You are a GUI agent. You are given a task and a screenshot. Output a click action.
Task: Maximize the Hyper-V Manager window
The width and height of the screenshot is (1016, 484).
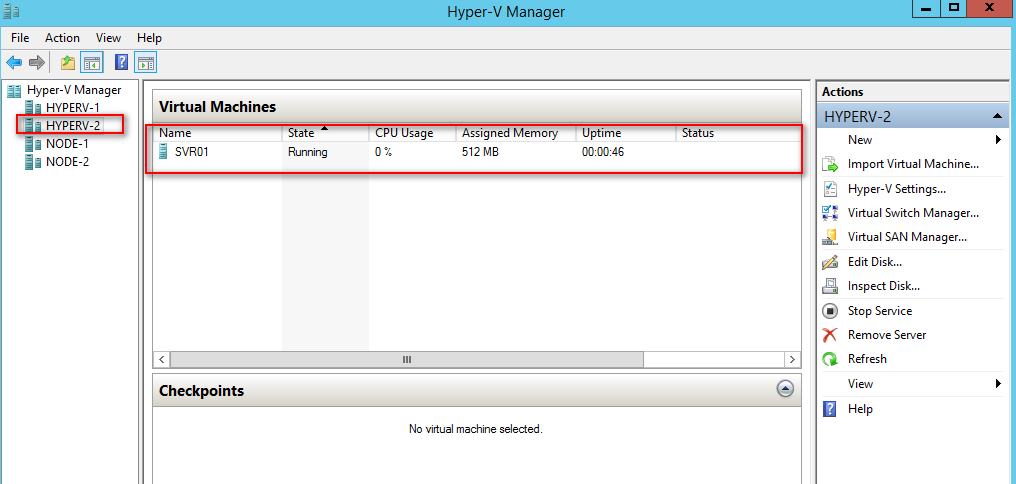tap(953, 8)
